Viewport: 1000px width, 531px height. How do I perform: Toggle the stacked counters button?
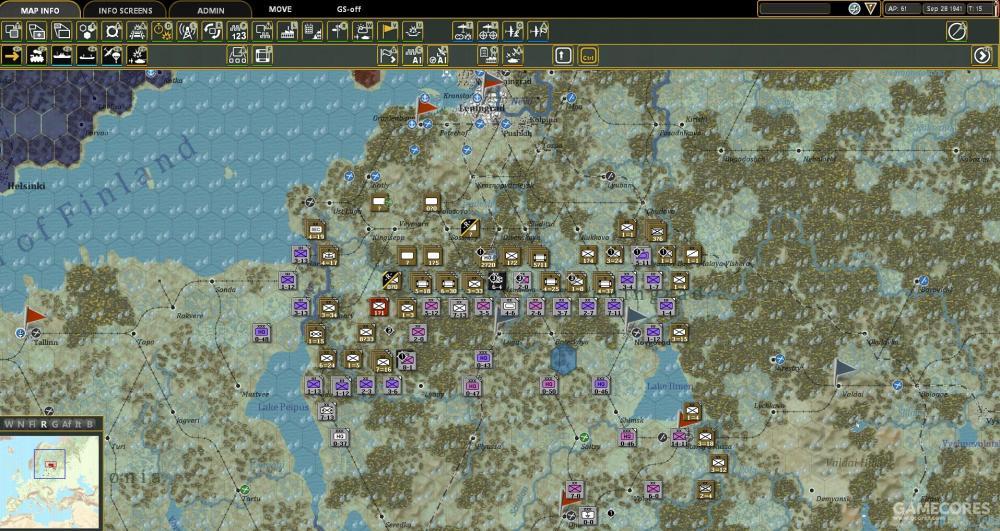click(62, 31)
